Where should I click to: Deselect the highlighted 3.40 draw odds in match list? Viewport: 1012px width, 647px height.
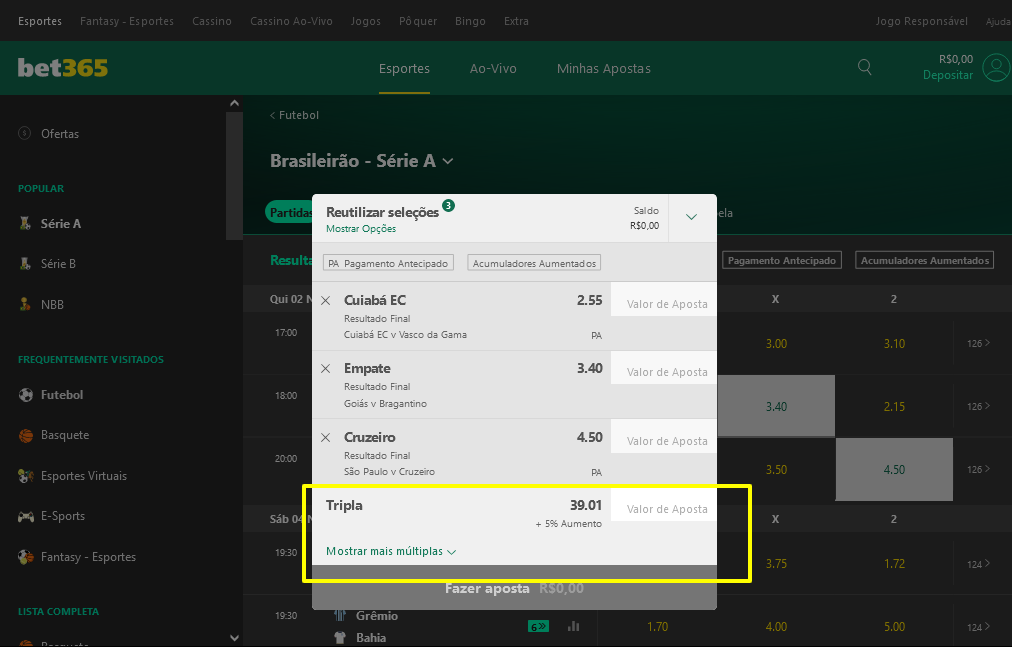pyautogui.click(x=776, y=406)
